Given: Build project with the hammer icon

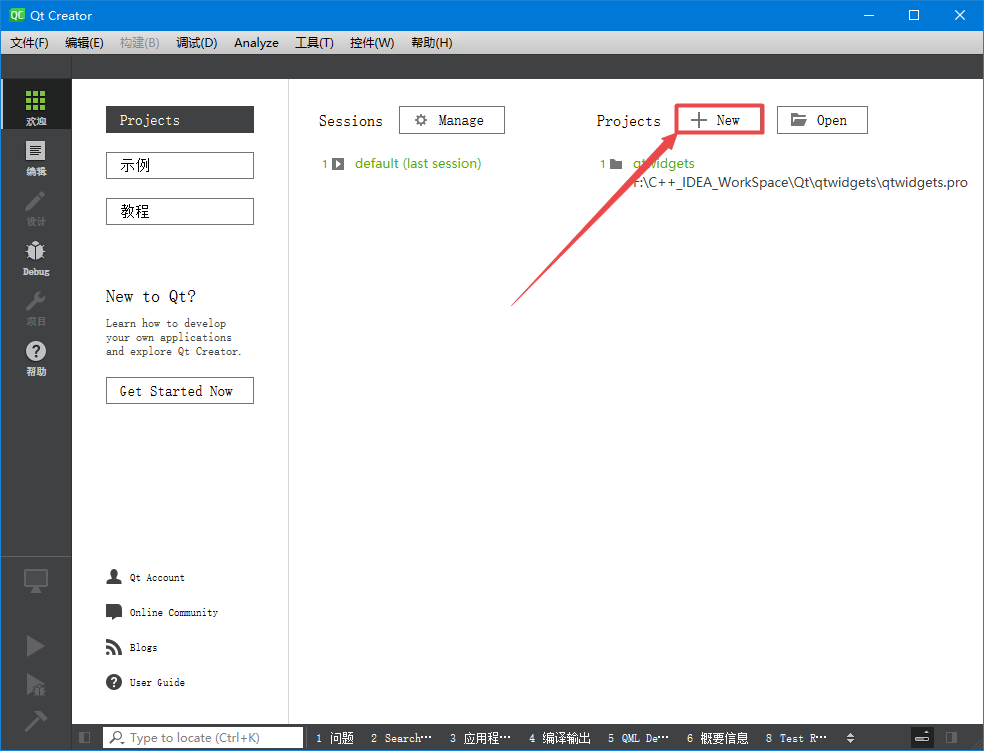Looking at the screenshot, I should (36, 720).
